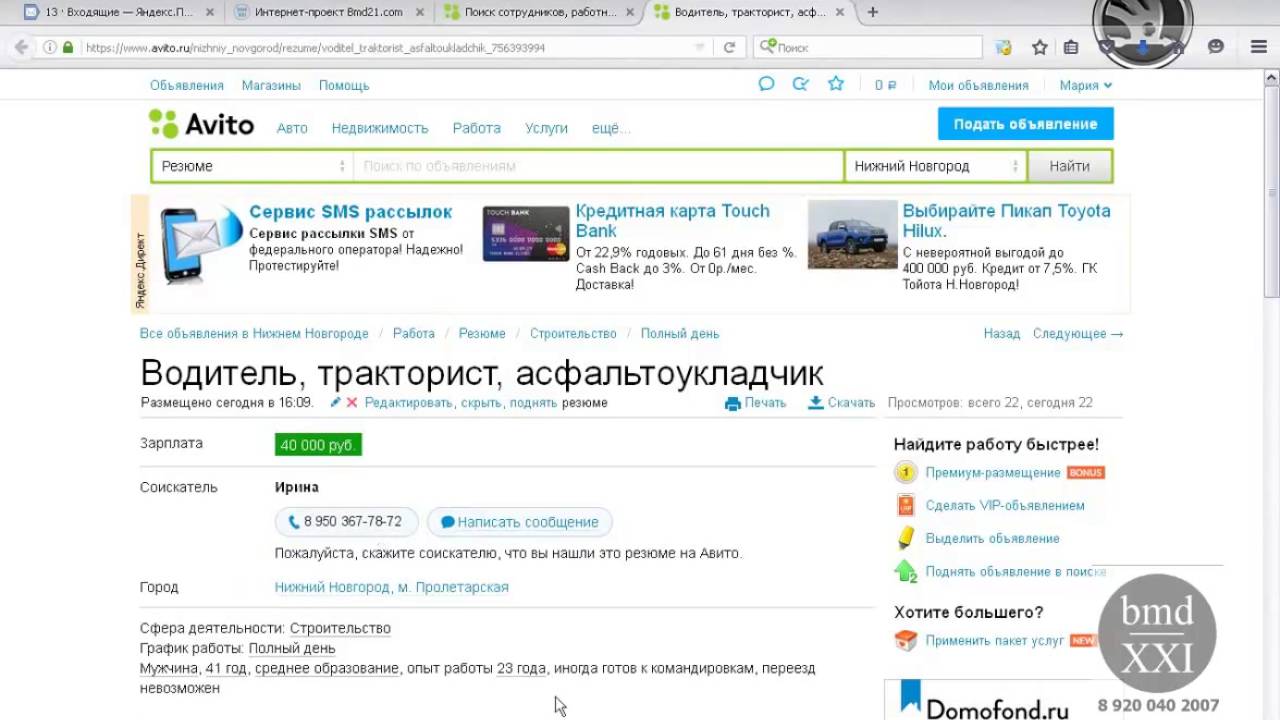
Task: Open Firefox hamburger menu
Action: (x=1259, y=47)
